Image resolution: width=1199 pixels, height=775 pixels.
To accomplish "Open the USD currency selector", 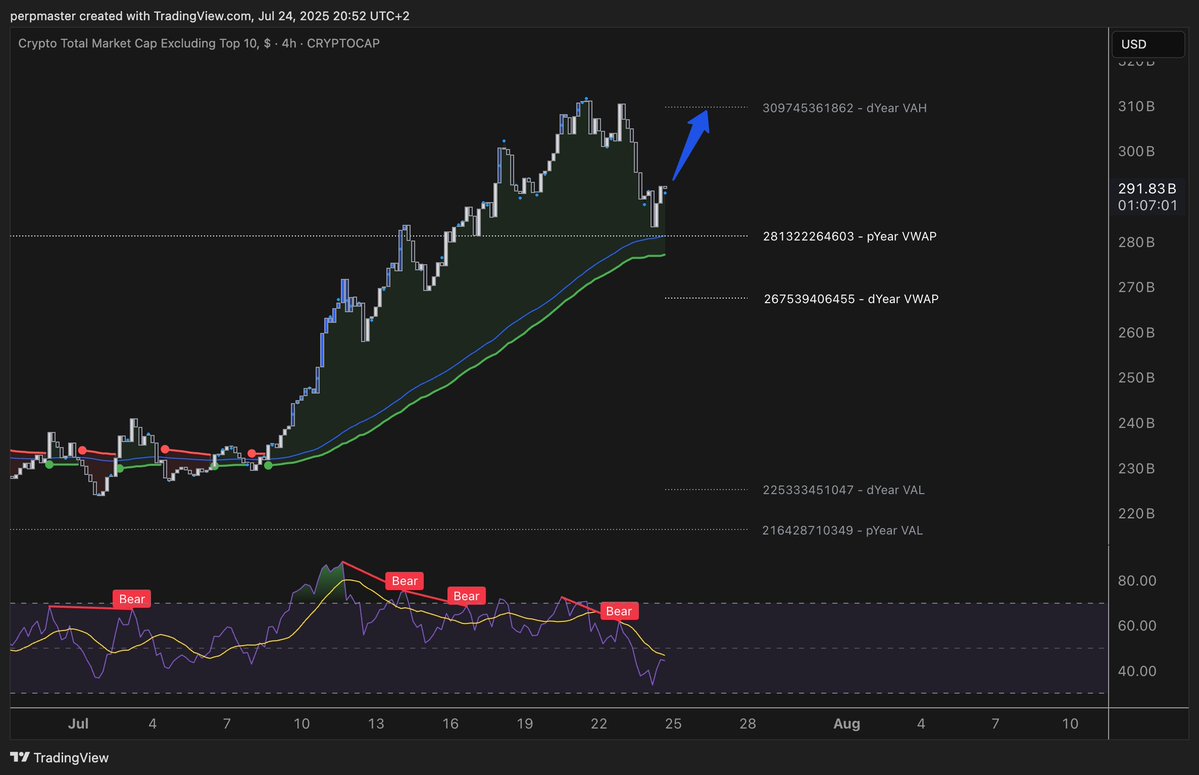I will [1147, 44].
